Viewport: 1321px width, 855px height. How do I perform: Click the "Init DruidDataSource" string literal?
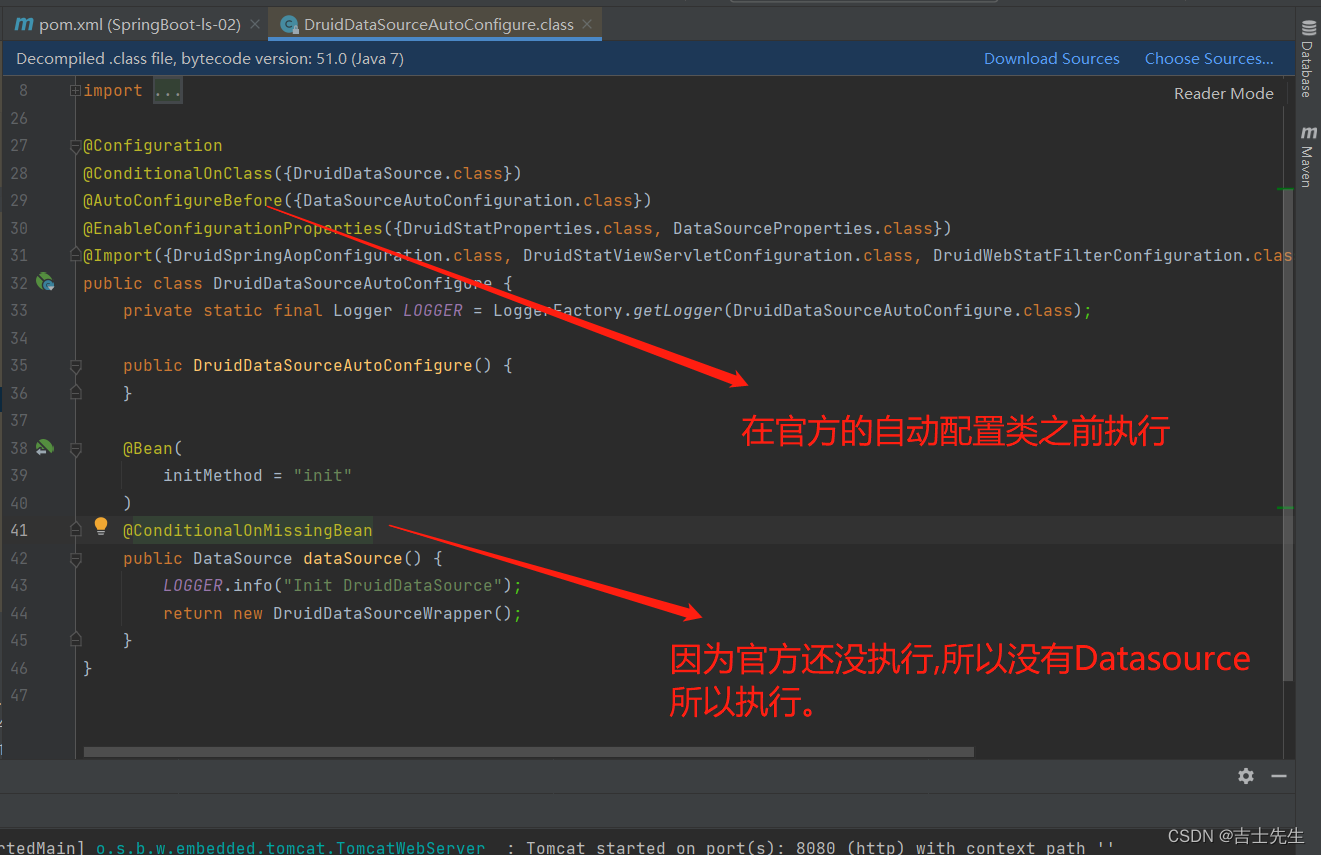pyautogui.click(x=393, y=585)
